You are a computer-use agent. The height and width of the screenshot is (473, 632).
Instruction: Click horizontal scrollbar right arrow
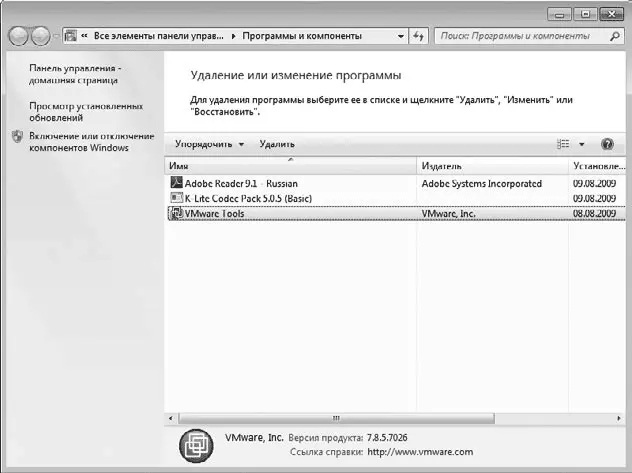pyautogui.click(x=619, y=418)
